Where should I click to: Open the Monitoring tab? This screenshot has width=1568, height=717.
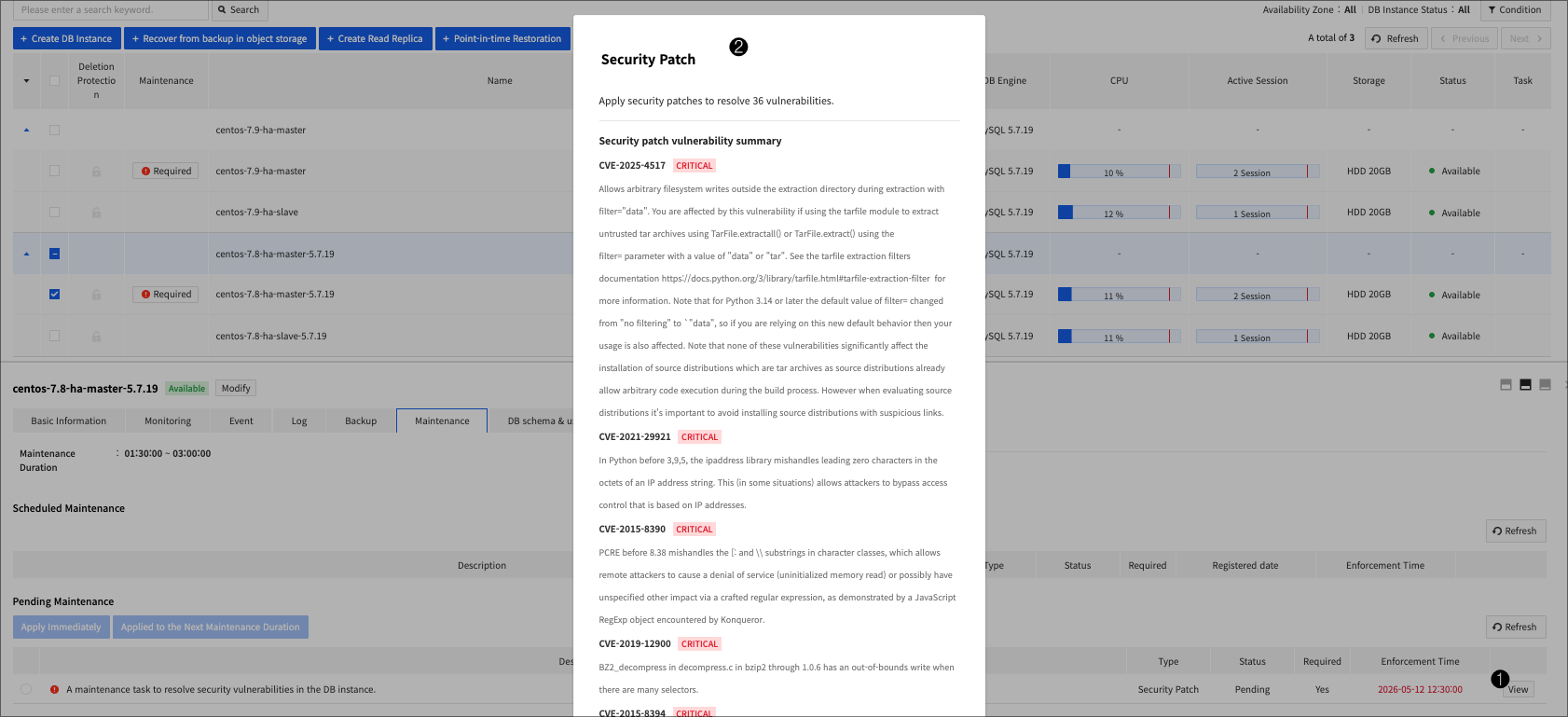[168, 421]
